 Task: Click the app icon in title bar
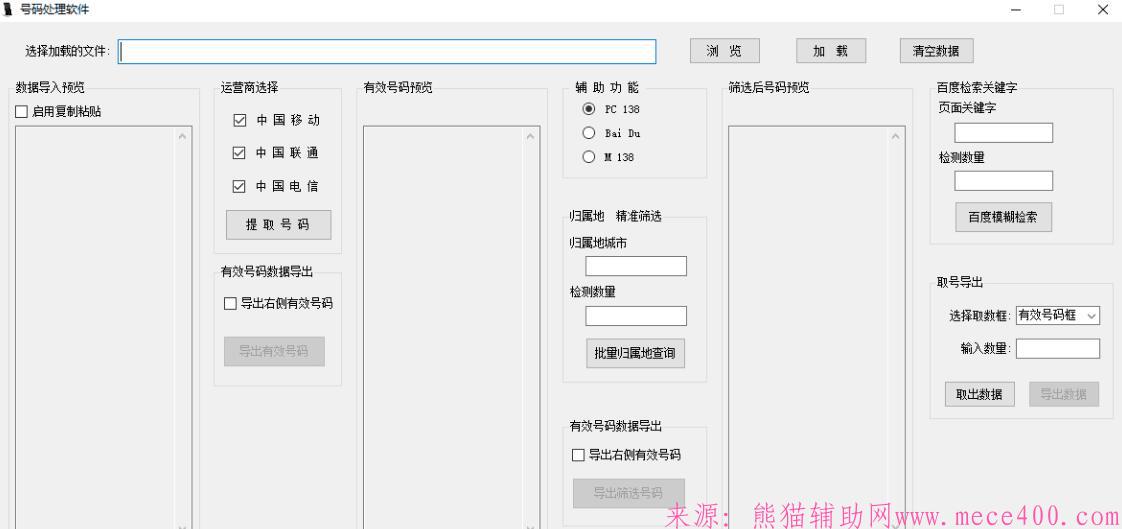9,9
